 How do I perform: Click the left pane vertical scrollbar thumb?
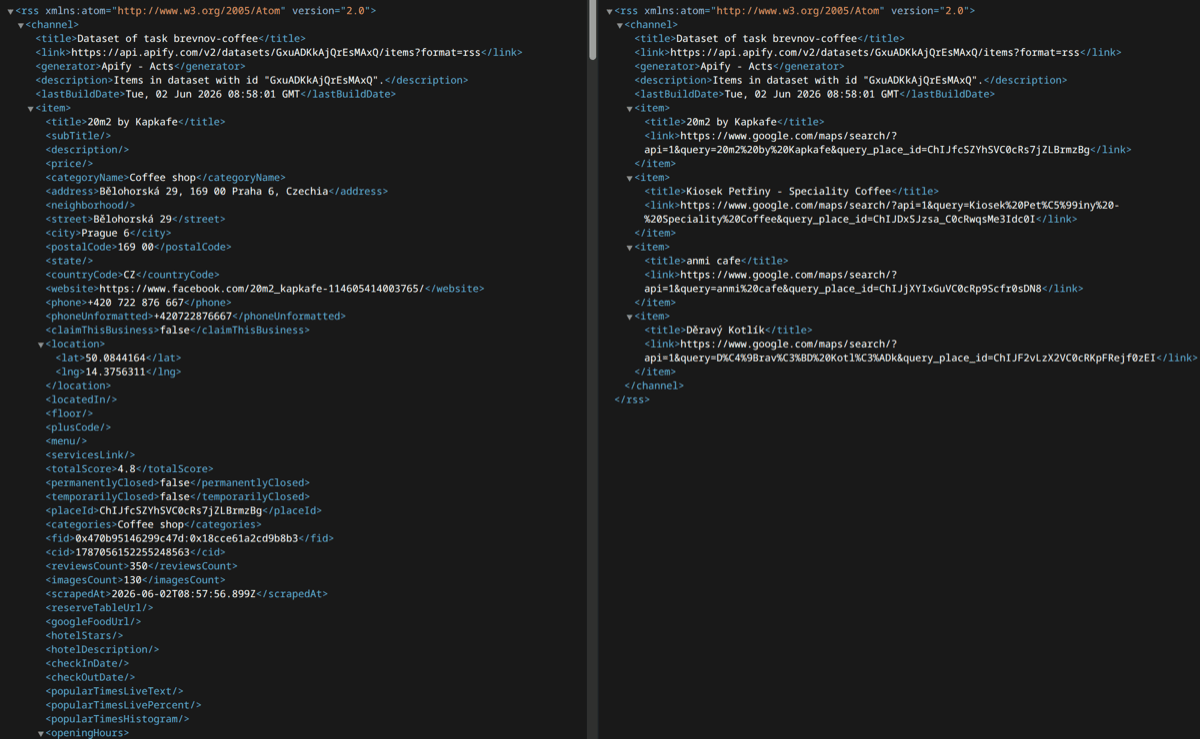[593, 30]
